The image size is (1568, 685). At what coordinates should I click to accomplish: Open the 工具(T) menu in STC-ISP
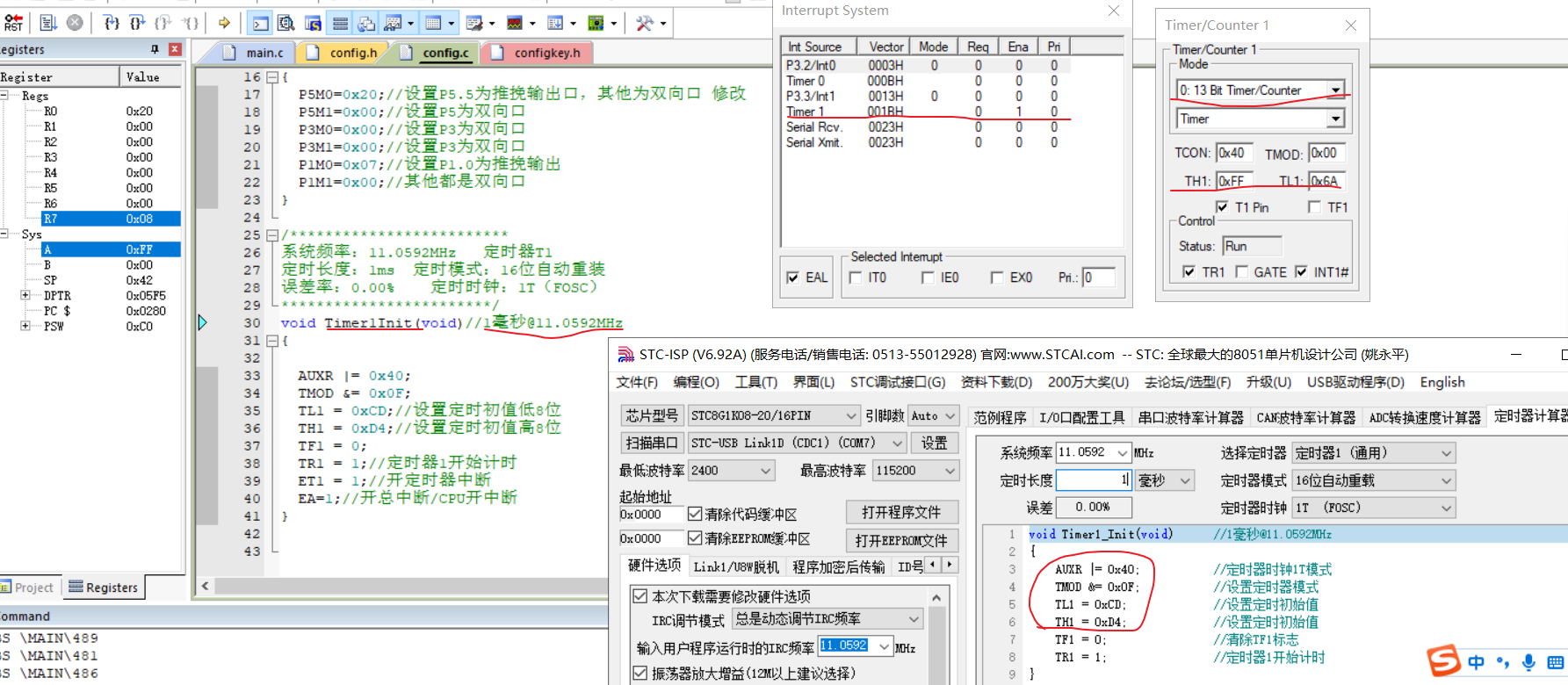pos(756,382)
